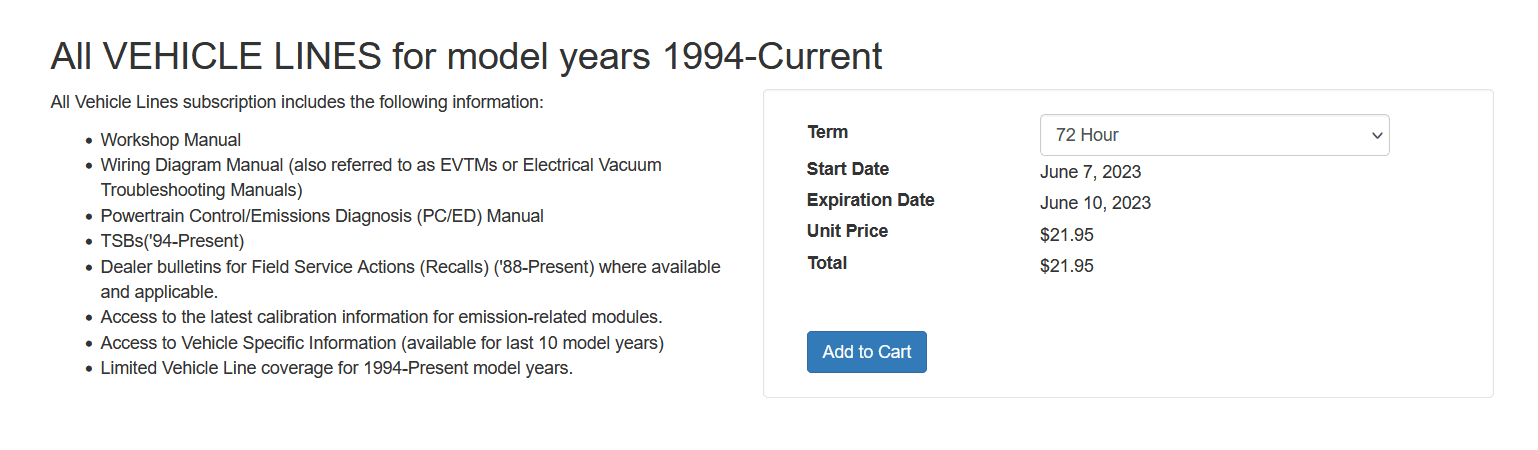Click the TSBs('94-Present) bullet item

point(172,241)
